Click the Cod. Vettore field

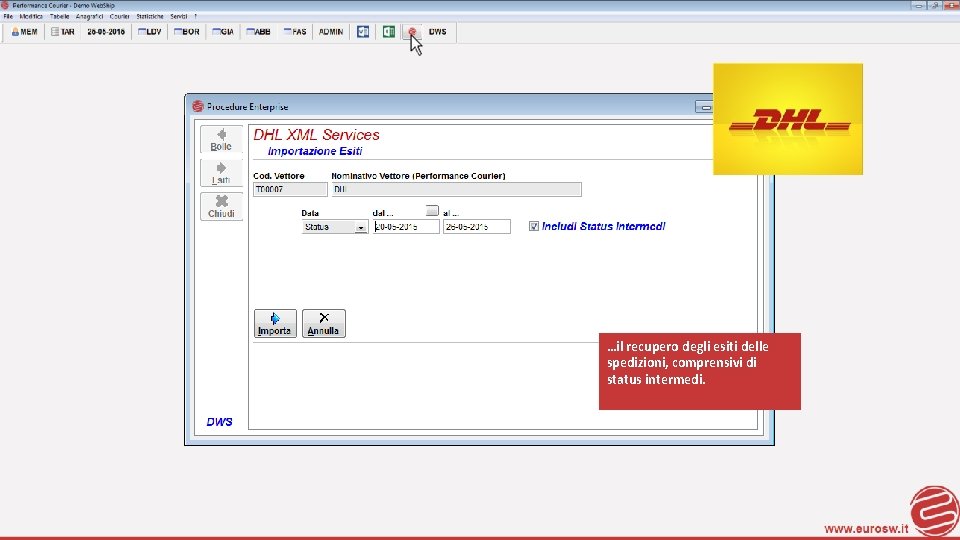(x=290, y=190)
